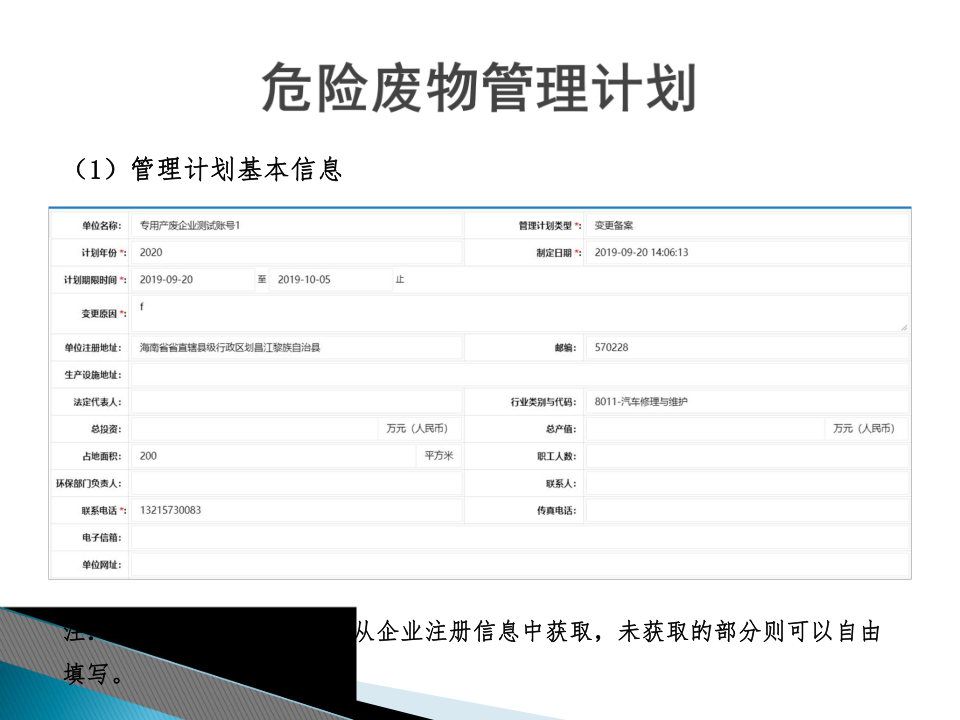The image size is (960, 720).
Task: Select the 制定日期 field showing 2019-09-20 14:06:13
Action: click(x=746, y=252)
